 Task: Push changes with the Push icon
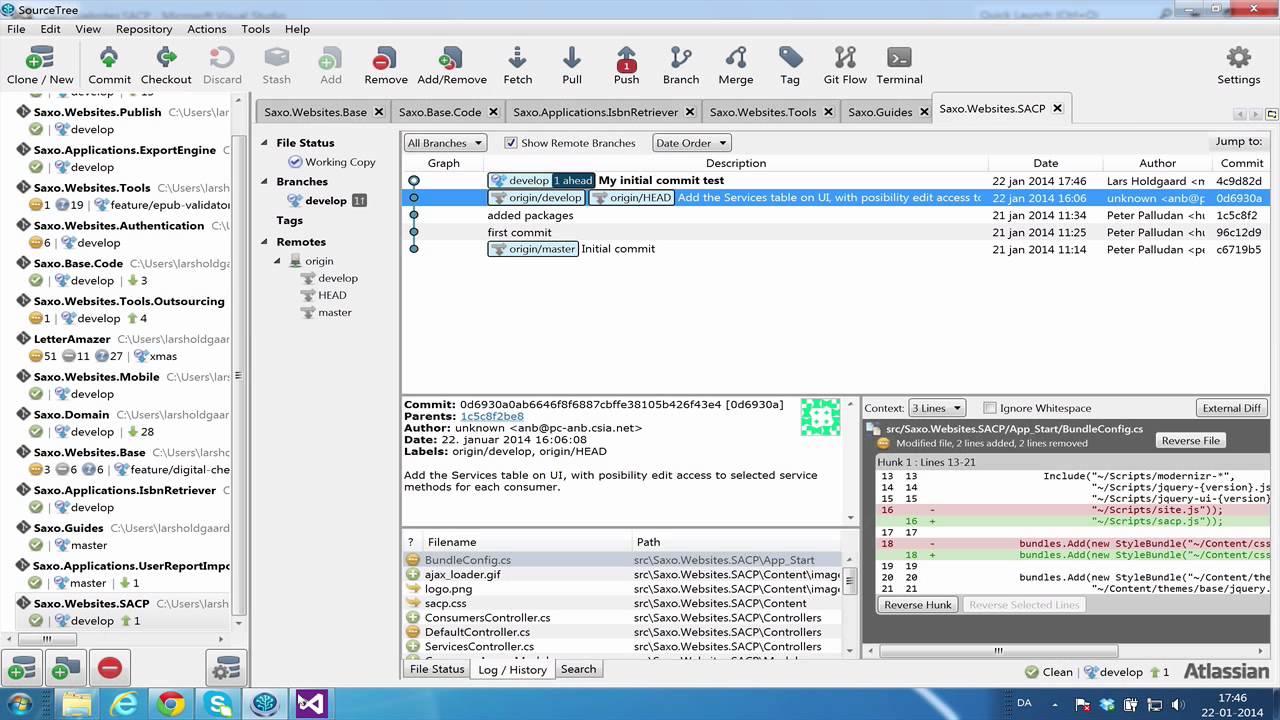[x=626, y=65]
